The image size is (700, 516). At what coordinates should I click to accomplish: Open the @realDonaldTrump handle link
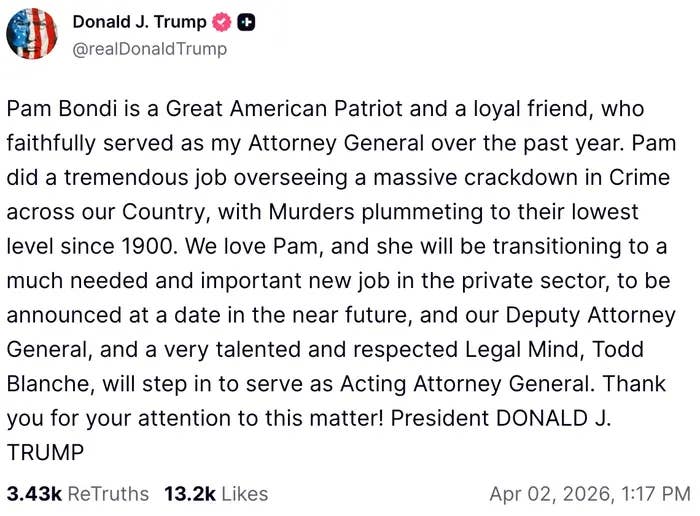point(149,48)
